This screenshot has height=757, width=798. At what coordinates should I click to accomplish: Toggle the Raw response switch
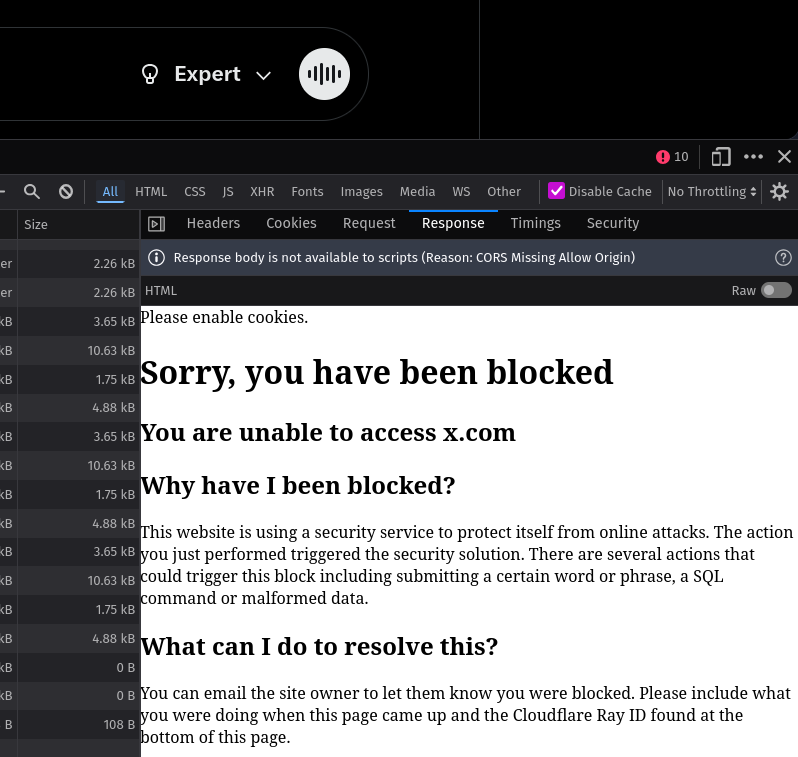776,290
